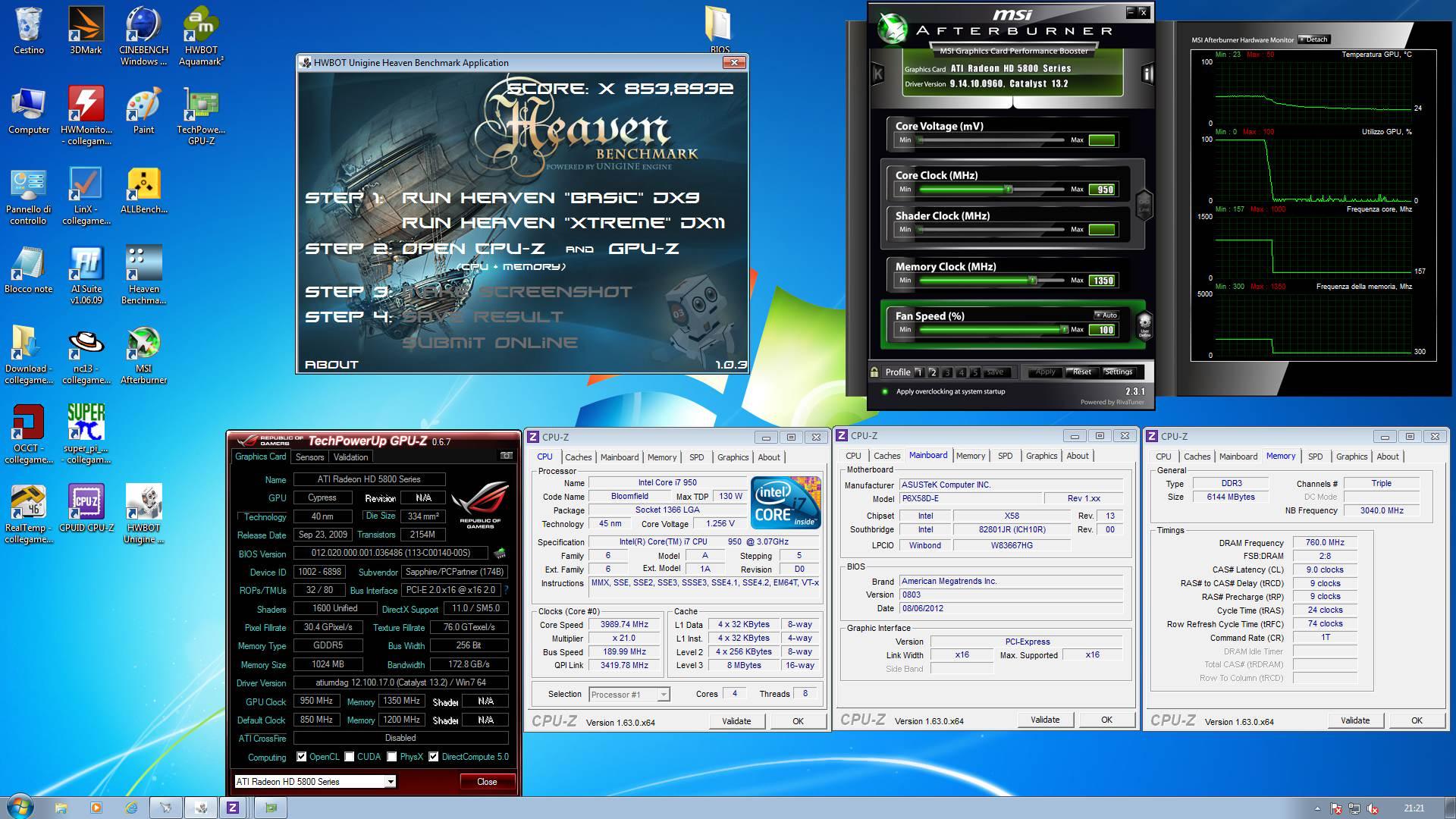
Task: Open GPU-Z graphics card selection dropdown
Action: click(x=391, y=782)
